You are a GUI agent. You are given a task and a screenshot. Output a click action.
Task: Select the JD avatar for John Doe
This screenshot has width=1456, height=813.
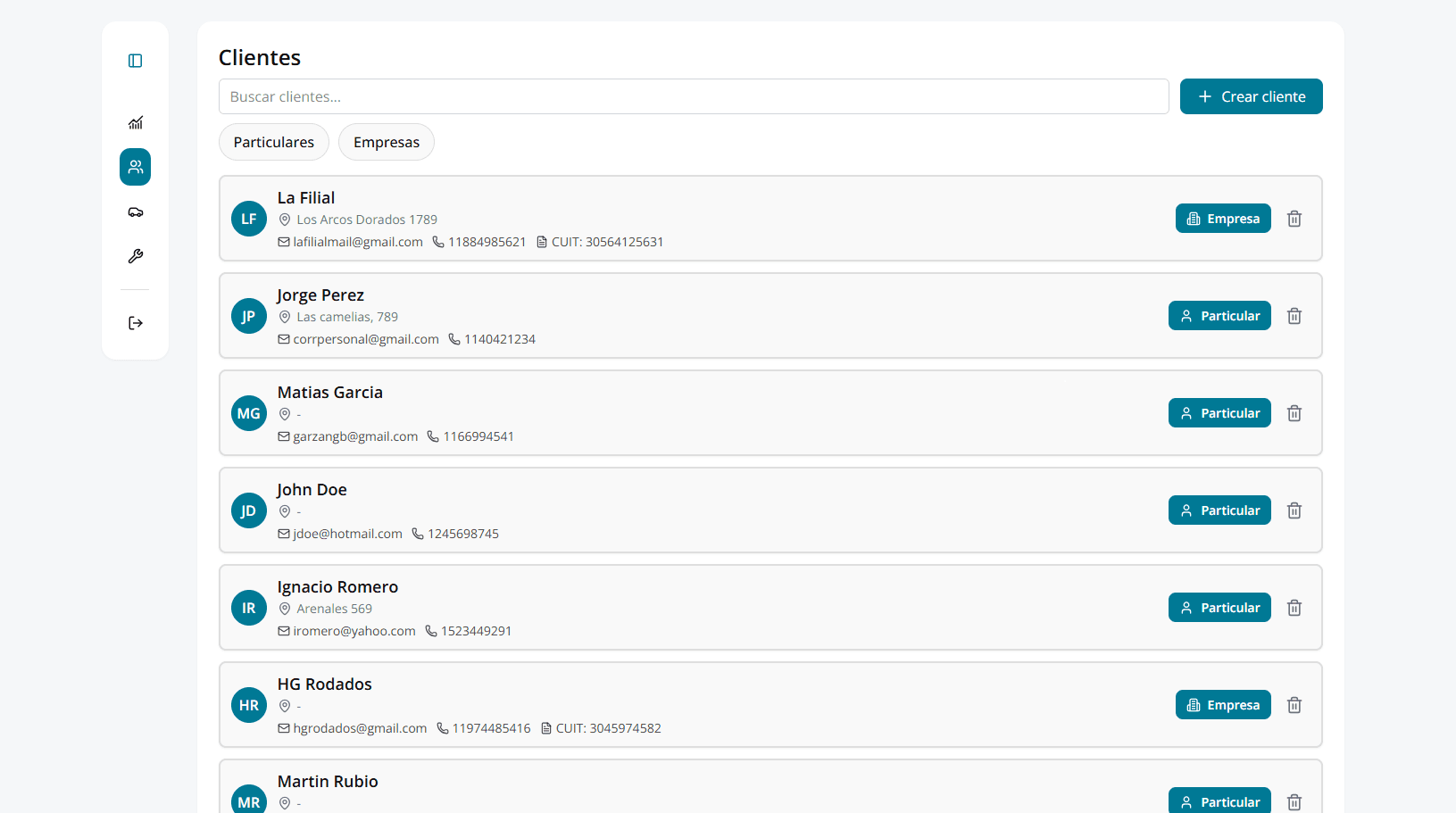[249, 510]
